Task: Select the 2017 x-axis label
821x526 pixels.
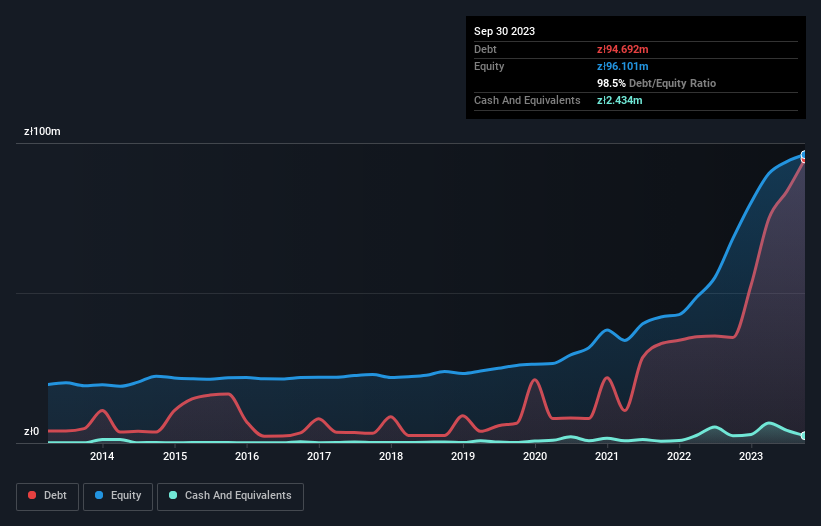Action: [319, 456]
